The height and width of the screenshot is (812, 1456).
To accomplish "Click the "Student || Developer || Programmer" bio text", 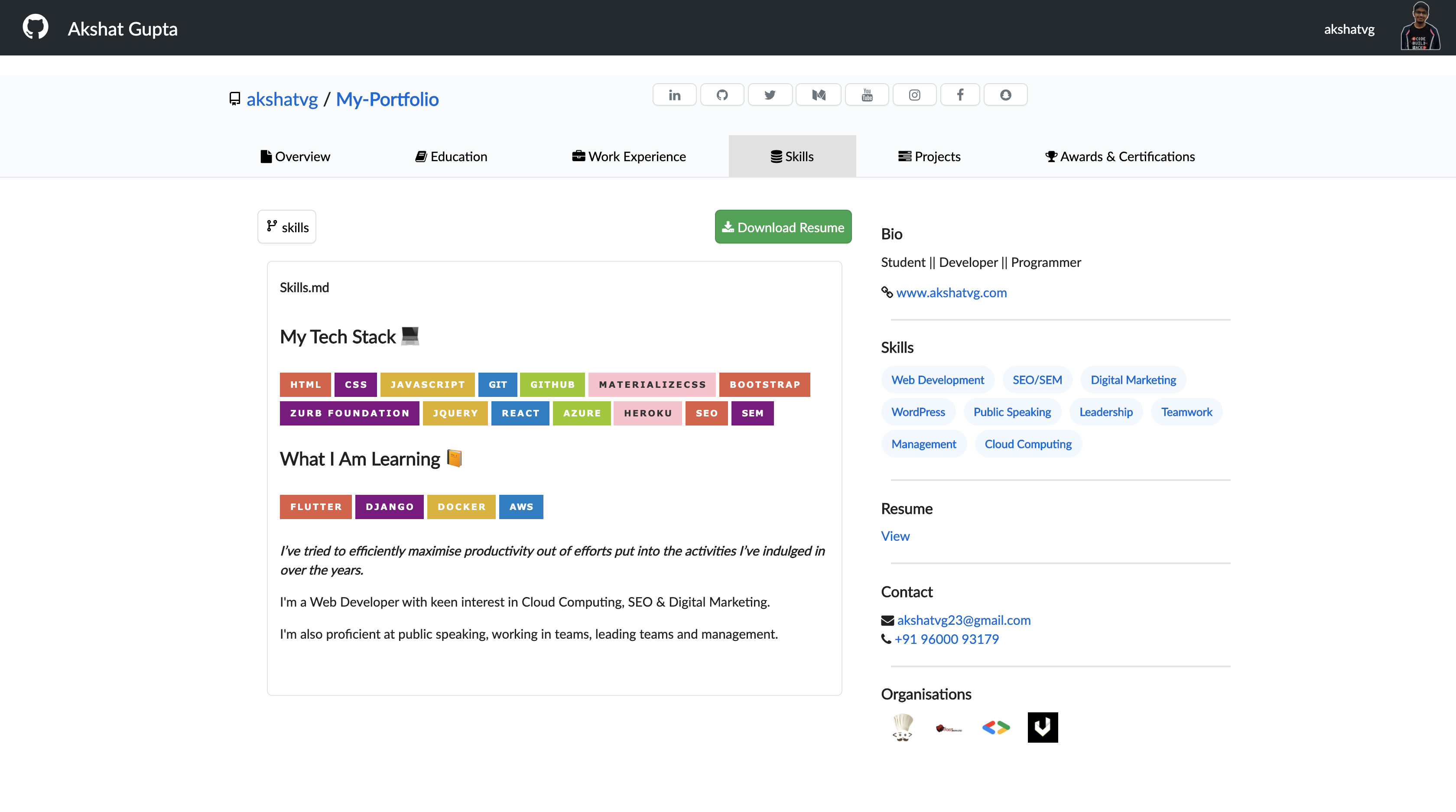I will [x=981, y=263].
